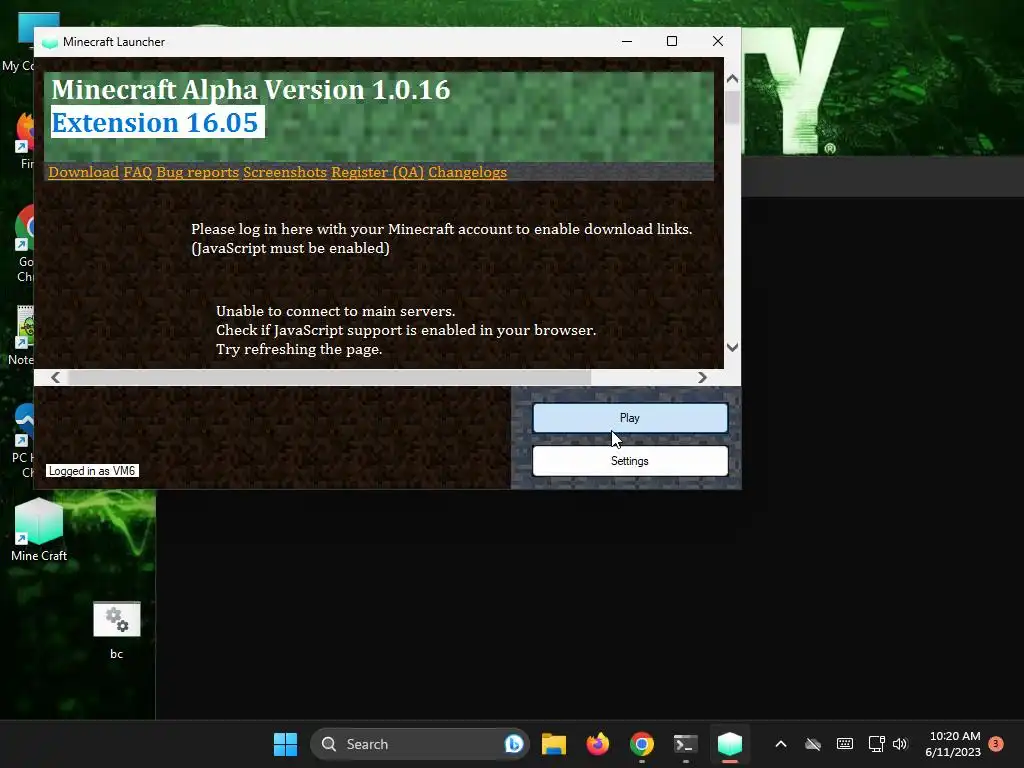The image size is (1024, 768).
Task: Click the '(JavaScript must be enabled)' text
Action: pyautogui.click(x=291, y=248)
